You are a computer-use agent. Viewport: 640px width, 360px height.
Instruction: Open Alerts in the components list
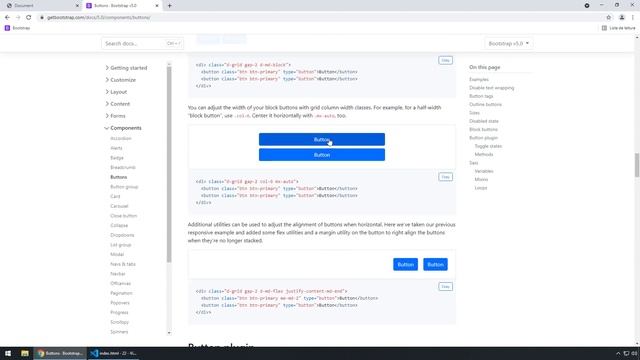(116, 148)
